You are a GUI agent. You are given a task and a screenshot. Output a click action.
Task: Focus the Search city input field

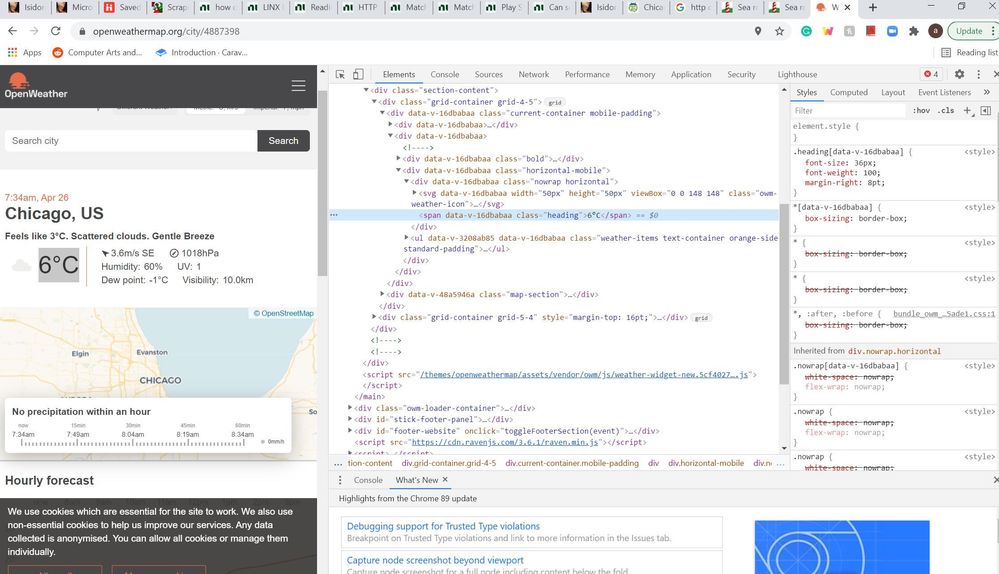pyautogui.click(x=131, y=141)
